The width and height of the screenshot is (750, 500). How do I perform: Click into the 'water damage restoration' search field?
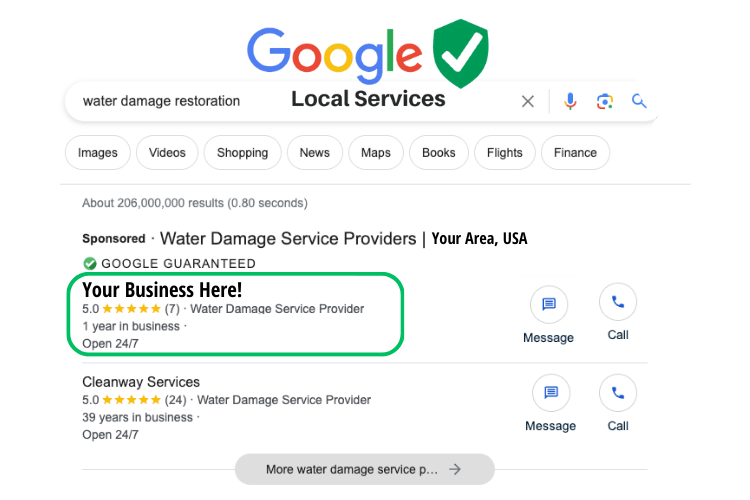287,101
